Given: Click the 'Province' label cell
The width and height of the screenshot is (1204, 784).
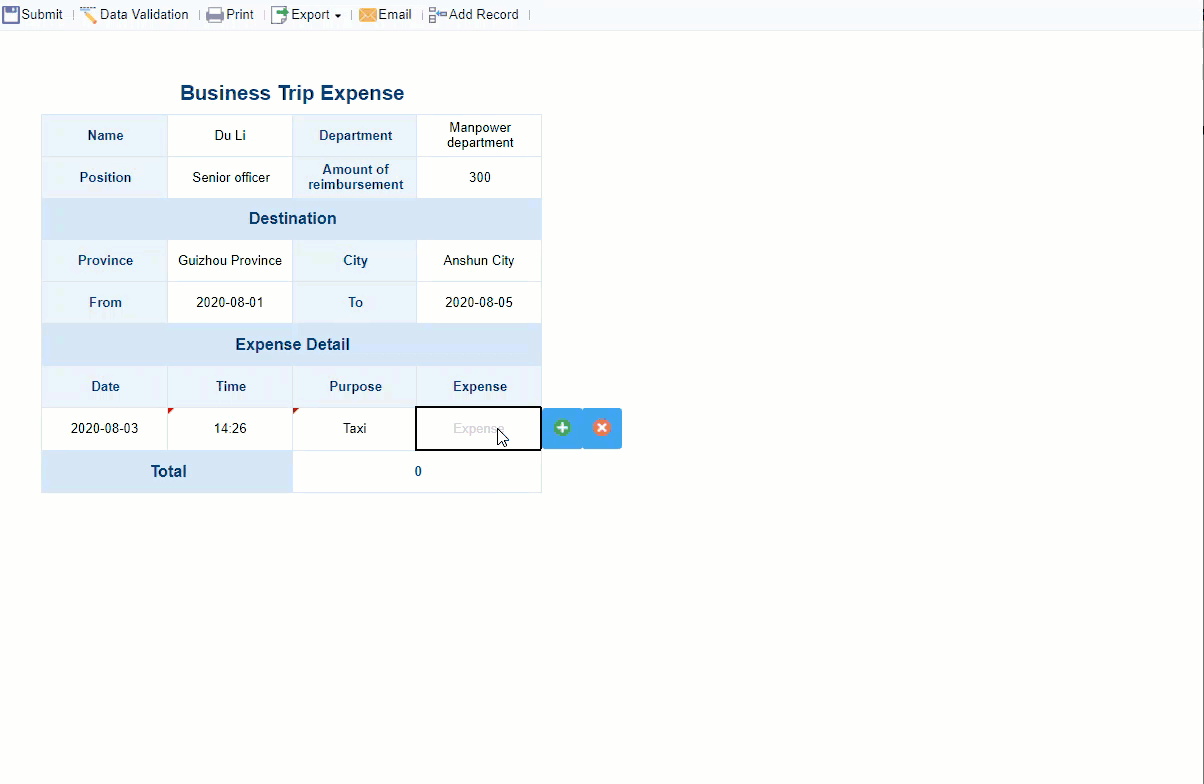Looking at the screenshot, I should click(x=105, y=260).
